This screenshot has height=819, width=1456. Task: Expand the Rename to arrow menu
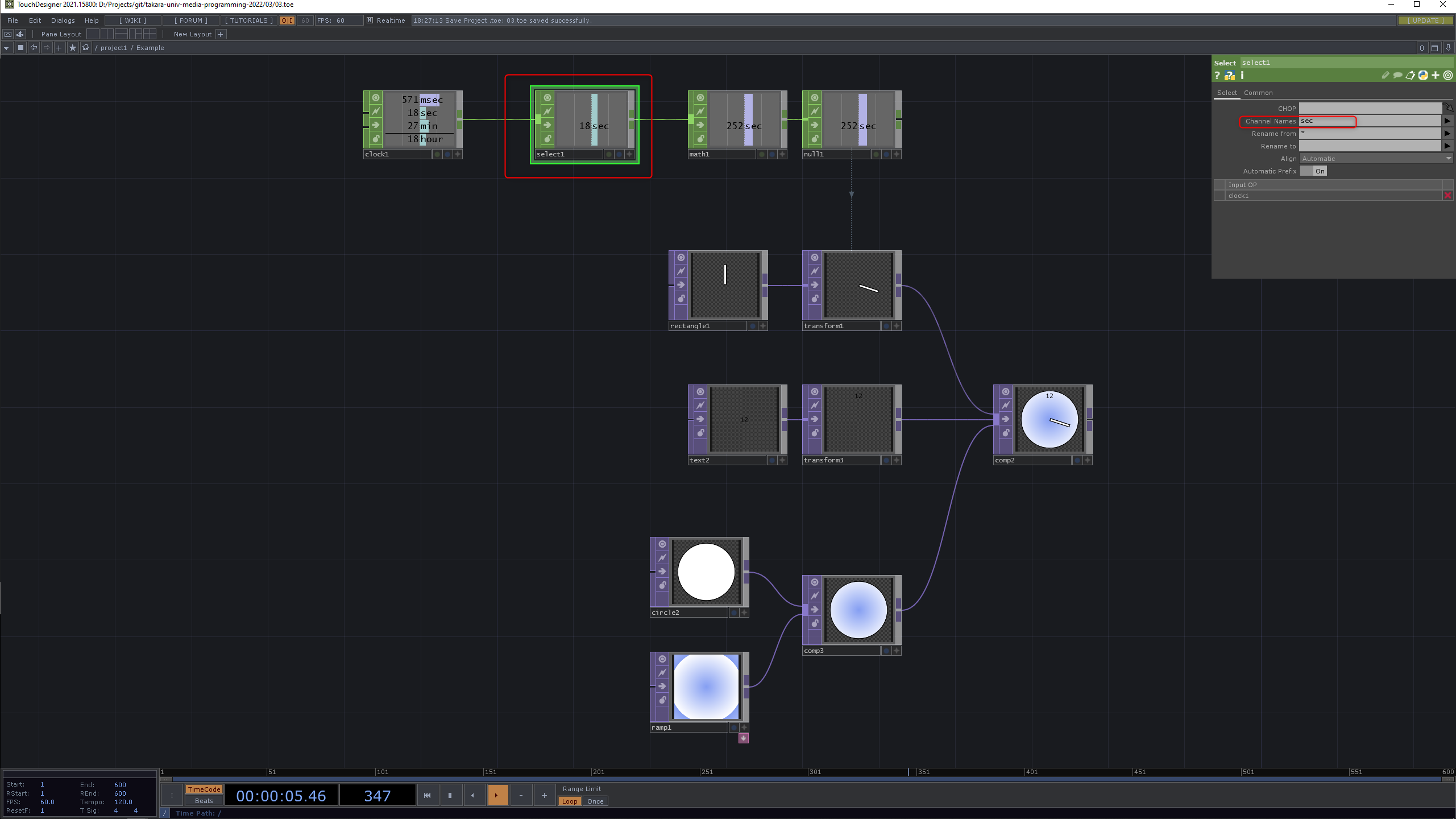coord(1447,146)
